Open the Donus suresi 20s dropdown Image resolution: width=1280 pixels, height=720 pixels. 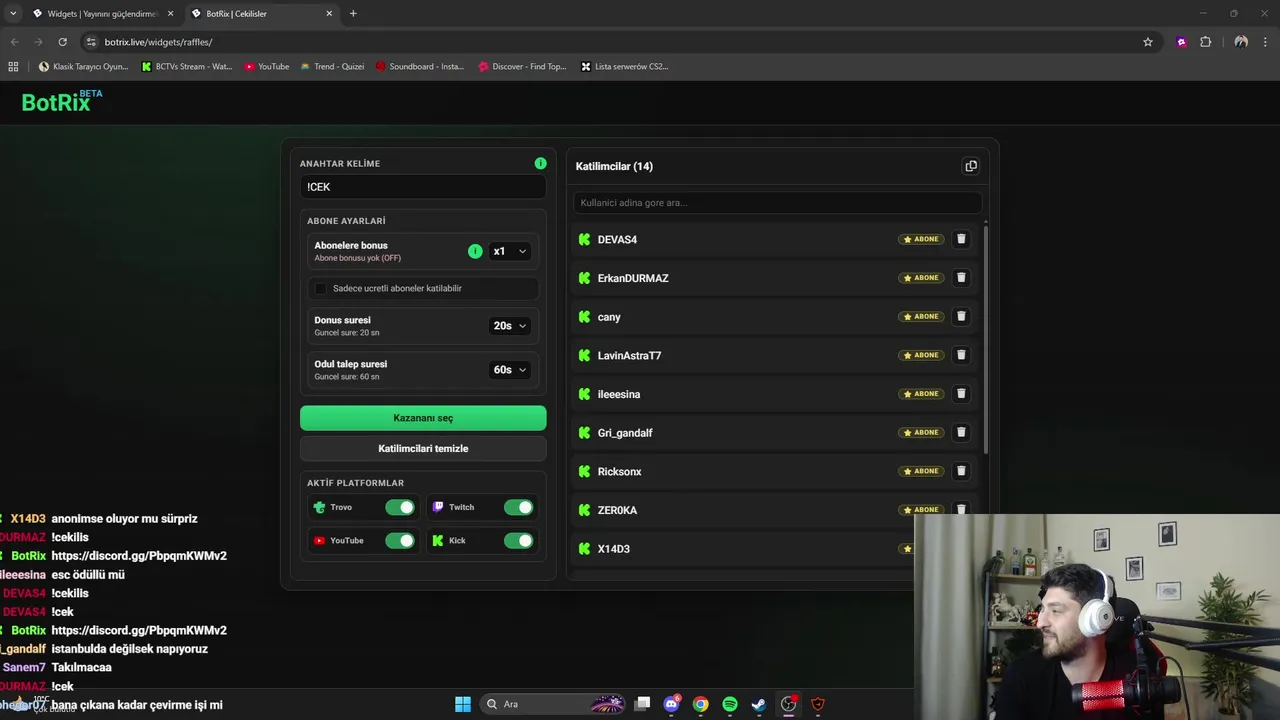click(x=509, y=325)
